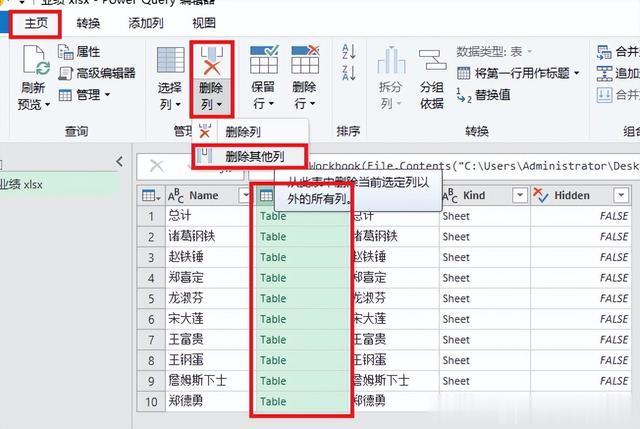
Task: Choose 删除列 in the dropdown menu
Action: pos(251,132)
